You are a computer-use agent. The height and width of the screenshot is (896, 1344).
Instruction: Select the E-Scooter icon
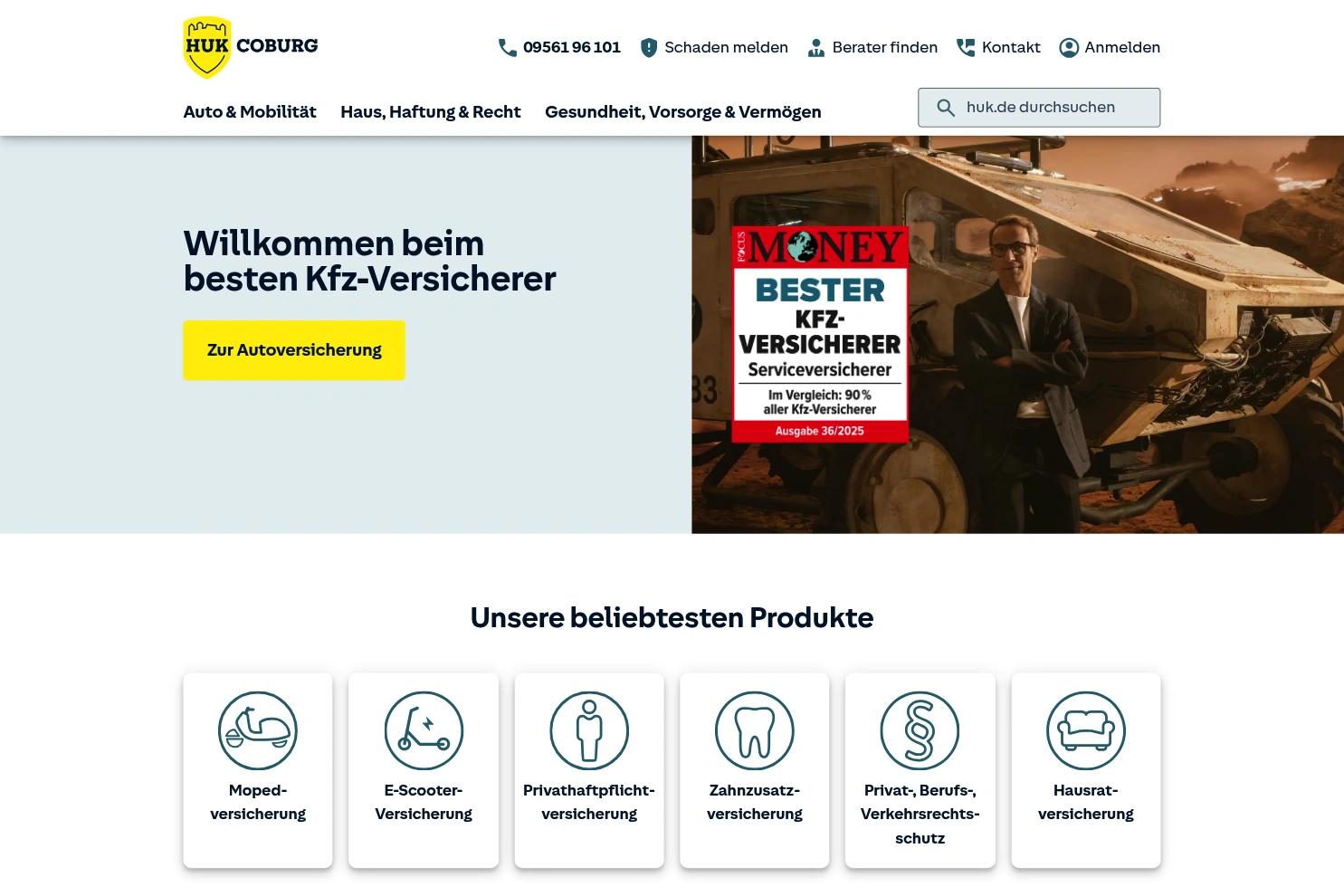point(424,730)
